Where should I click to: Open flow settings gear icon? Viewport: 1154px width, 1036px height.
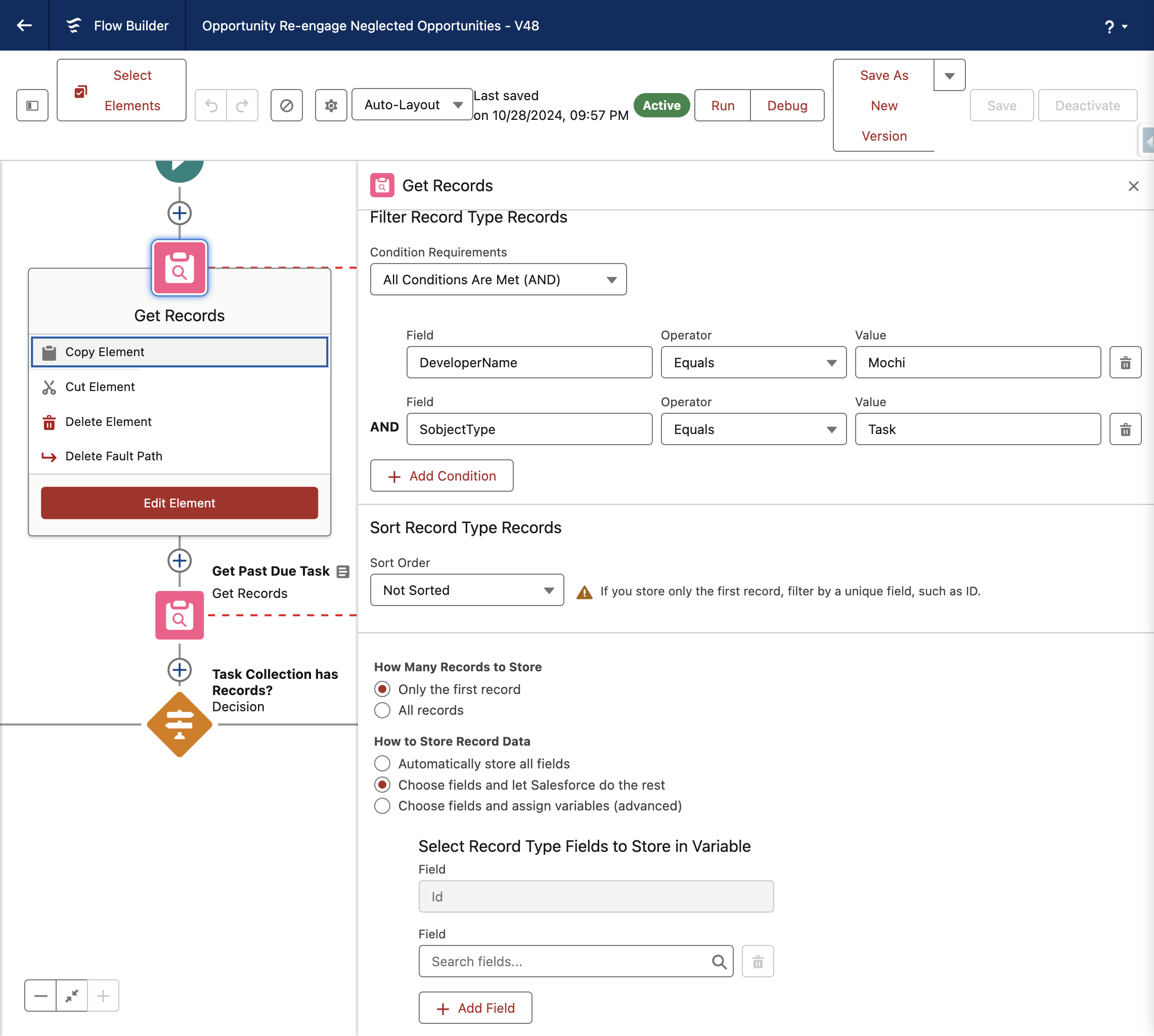pos(331,105)
